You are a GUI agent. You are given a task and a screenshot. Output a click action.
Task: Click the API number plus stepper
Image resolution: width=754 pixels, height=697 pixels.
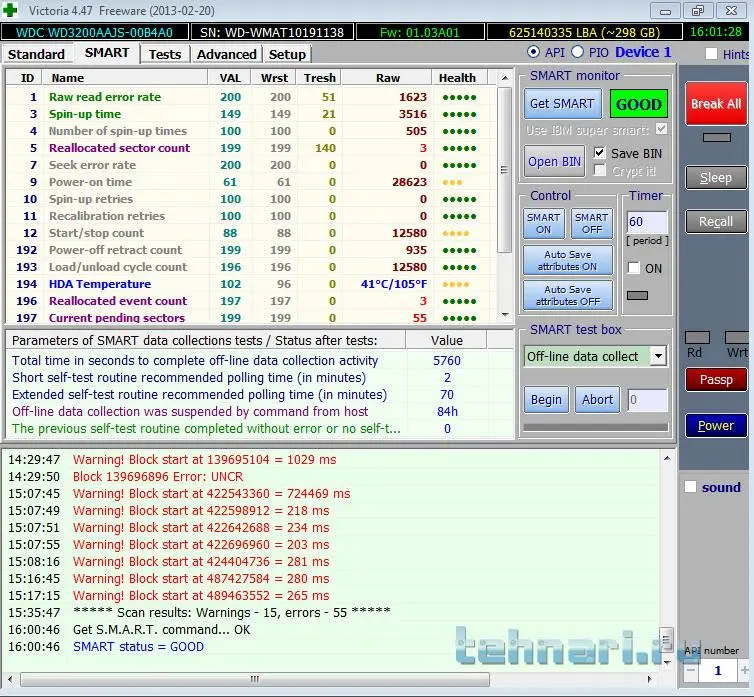point(744,670)
